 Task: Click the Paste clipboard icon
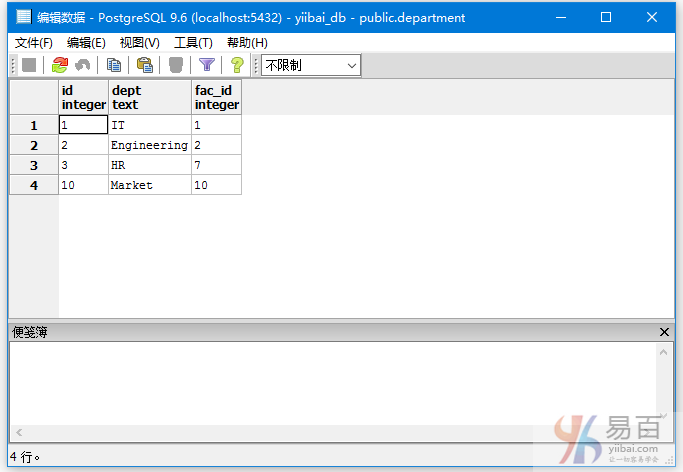(145, 65)
